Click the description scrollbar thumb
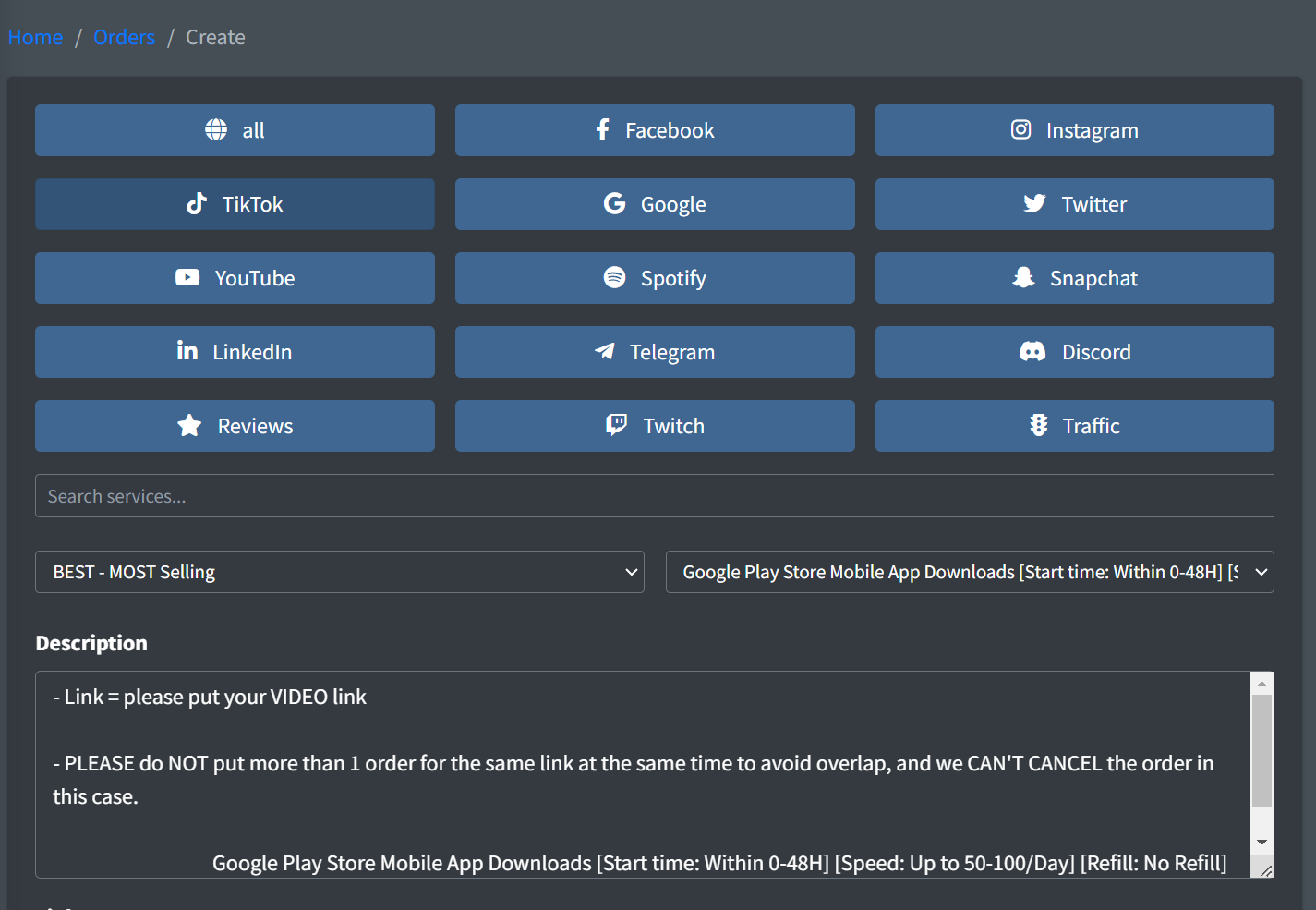 click(x=1262, y=751)
